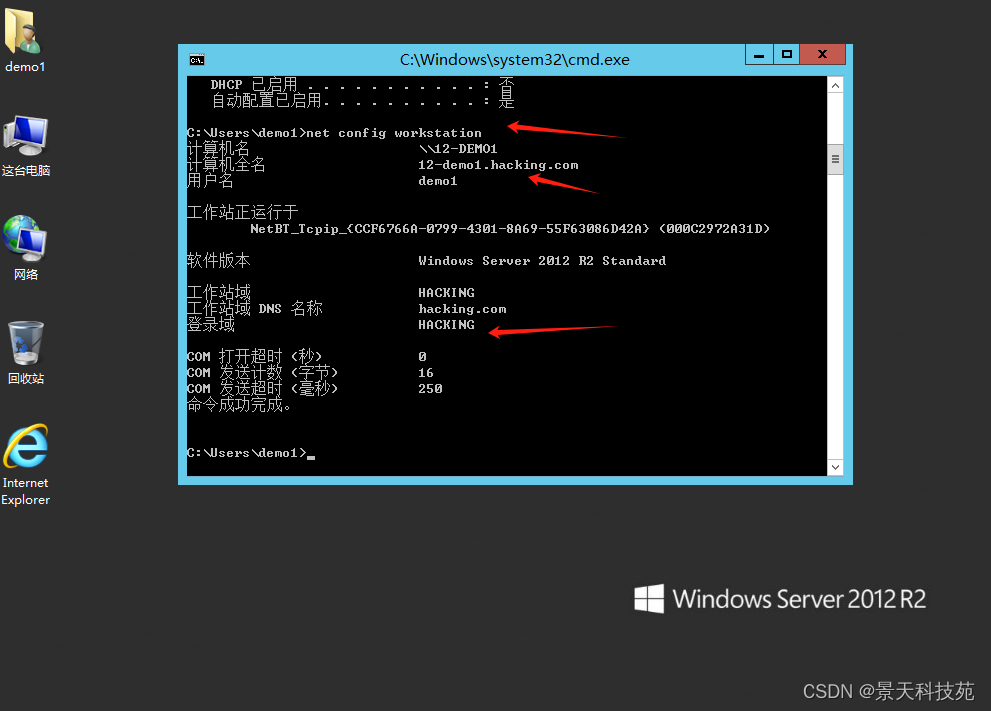Click the 软件版本 label
Image resolution: width=991 pixels, height=711 pixels.
[219, 260]
